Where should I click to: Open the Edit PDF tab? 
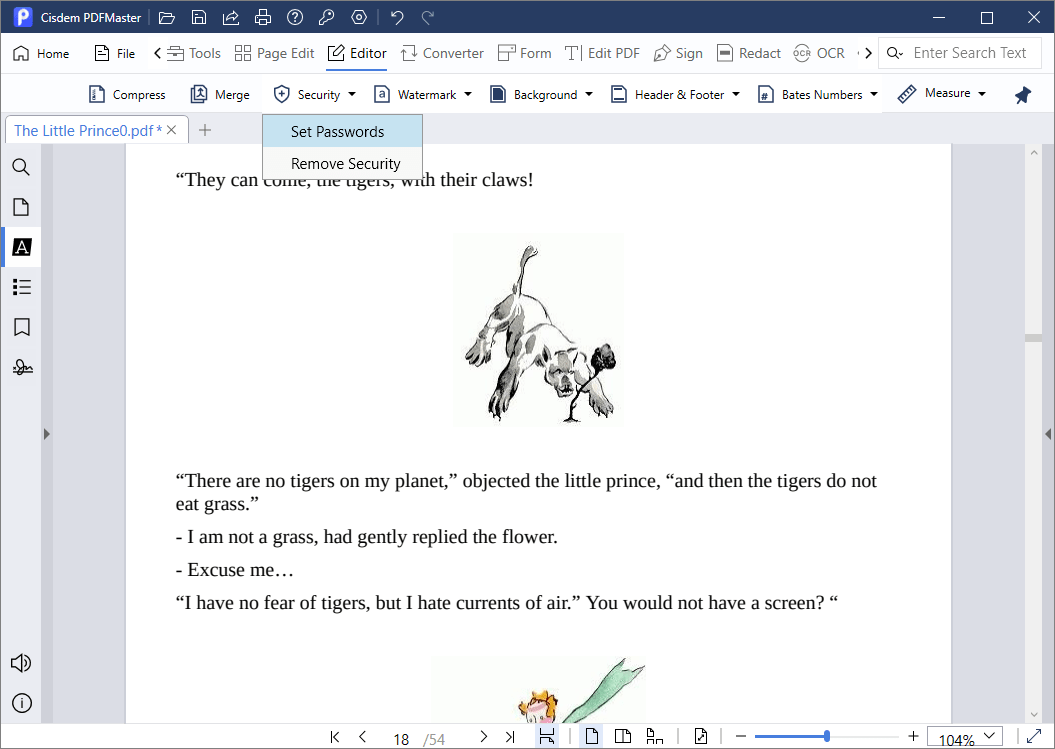(602, 53)
